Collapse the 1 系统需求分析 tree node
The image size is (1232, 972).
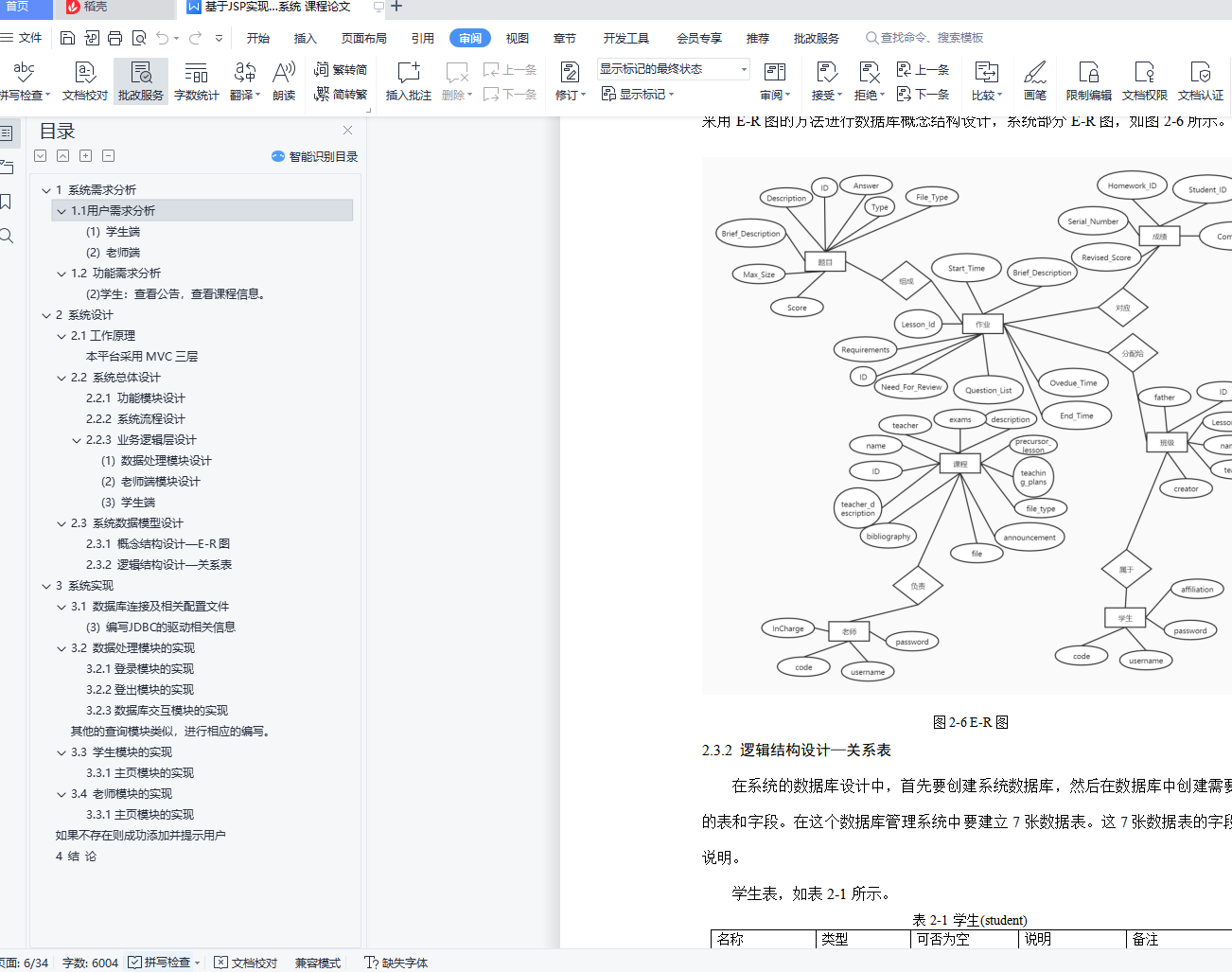45,190
